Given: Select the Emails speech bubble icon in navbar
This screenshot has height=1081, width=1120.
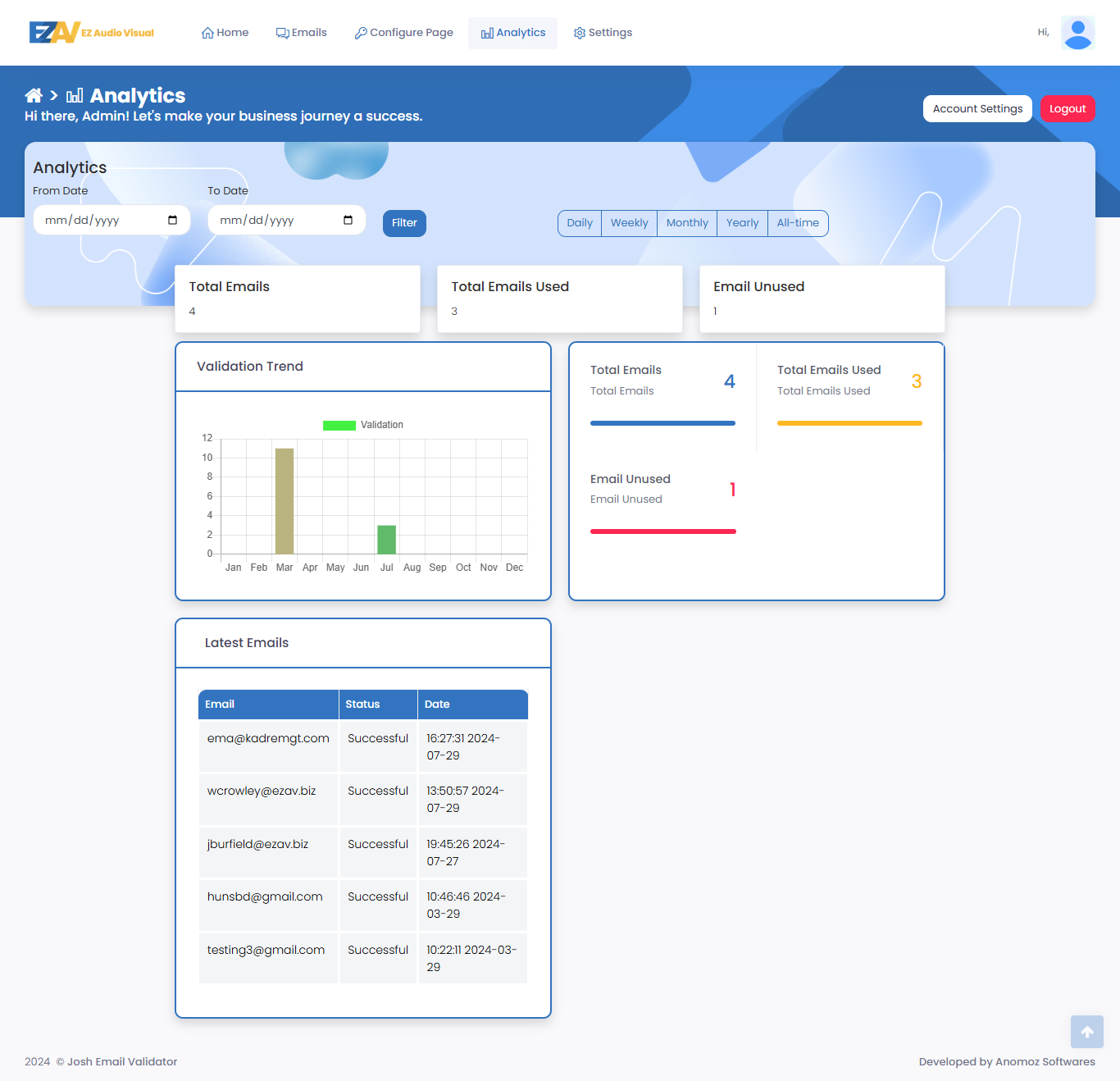Looking at the screenshot, I should pyautogui.click(x=281, y=32).
